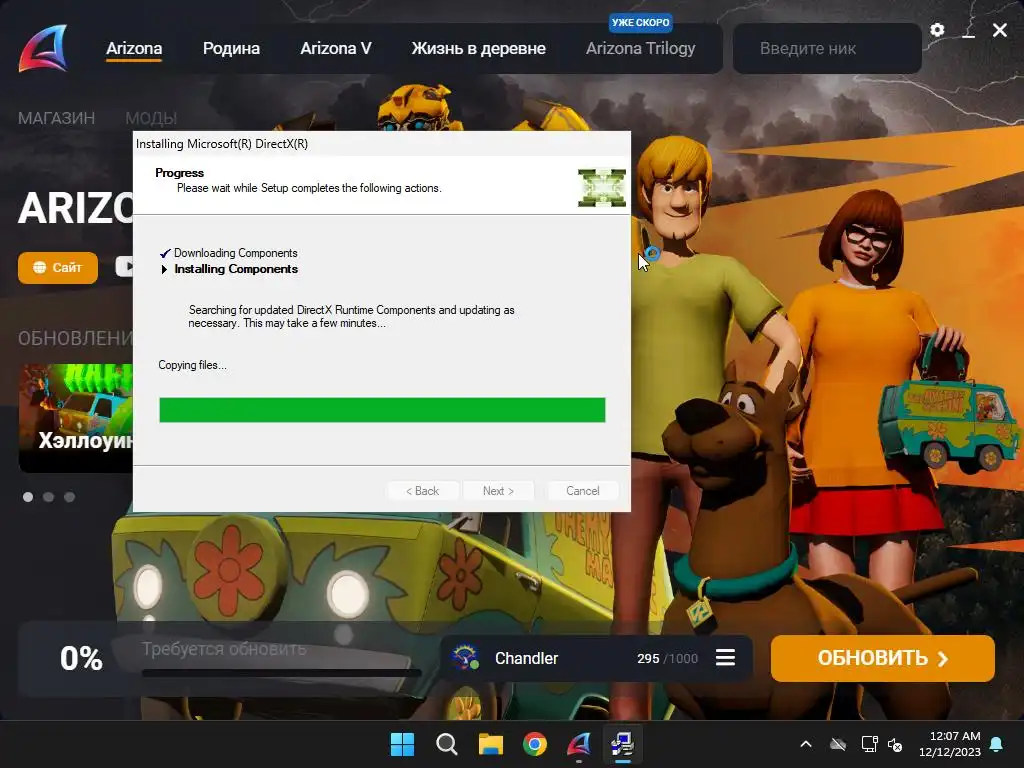Click the globe icon on Сайт button
Screen dimensions: 1024x768
click(x=40, y=268)
